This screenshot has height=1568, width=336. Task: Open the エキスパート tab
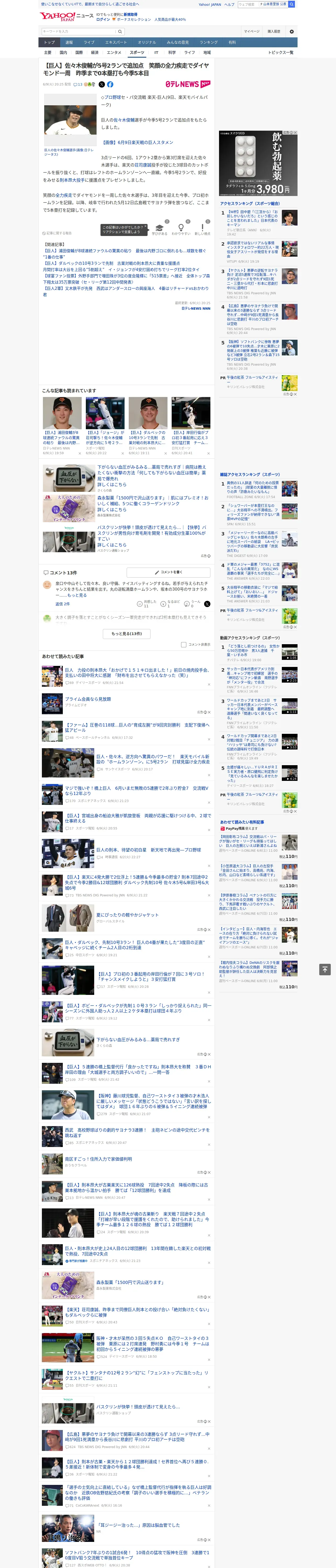116,43
